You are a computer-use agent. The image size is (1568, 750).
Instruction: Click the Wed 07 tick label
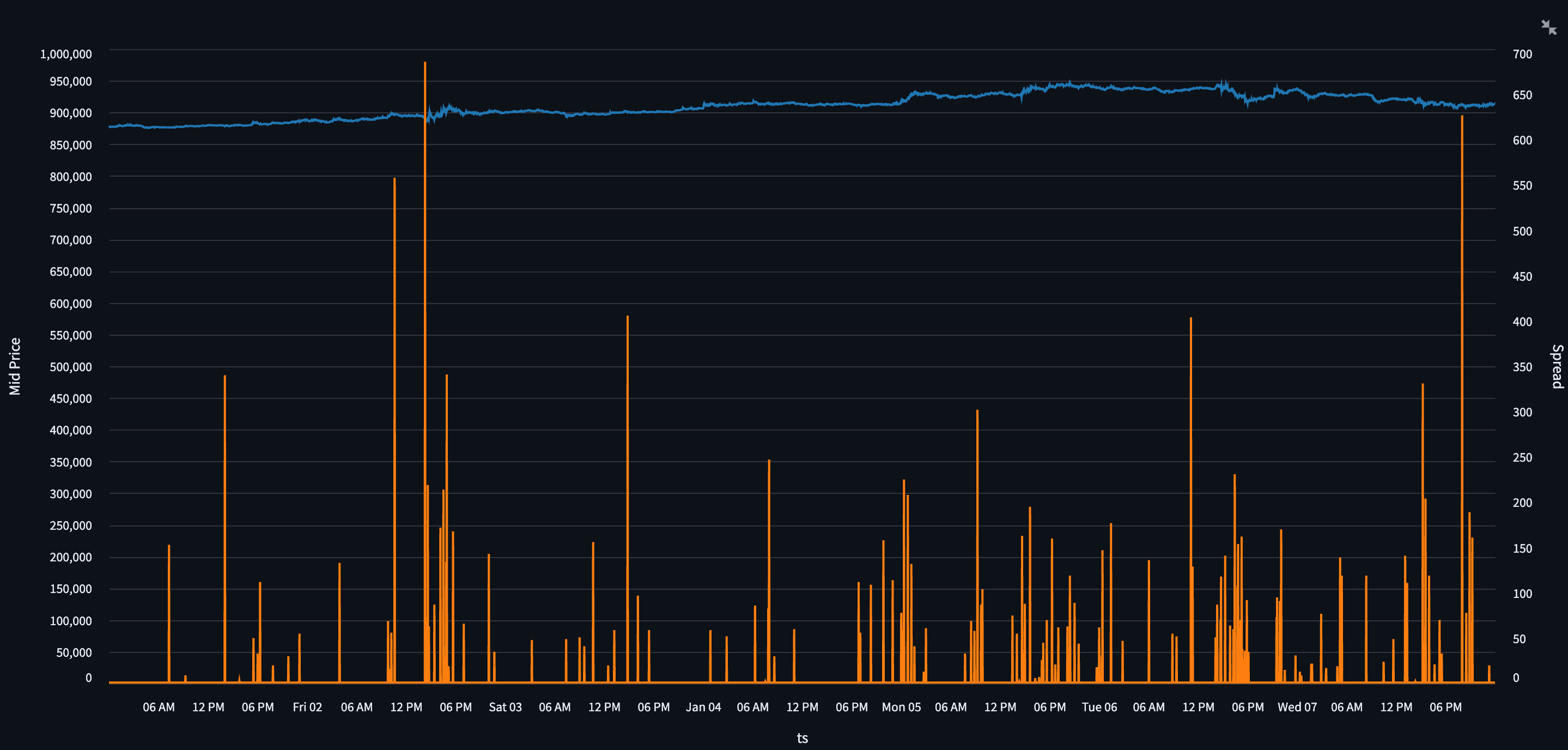point(1297,707)
